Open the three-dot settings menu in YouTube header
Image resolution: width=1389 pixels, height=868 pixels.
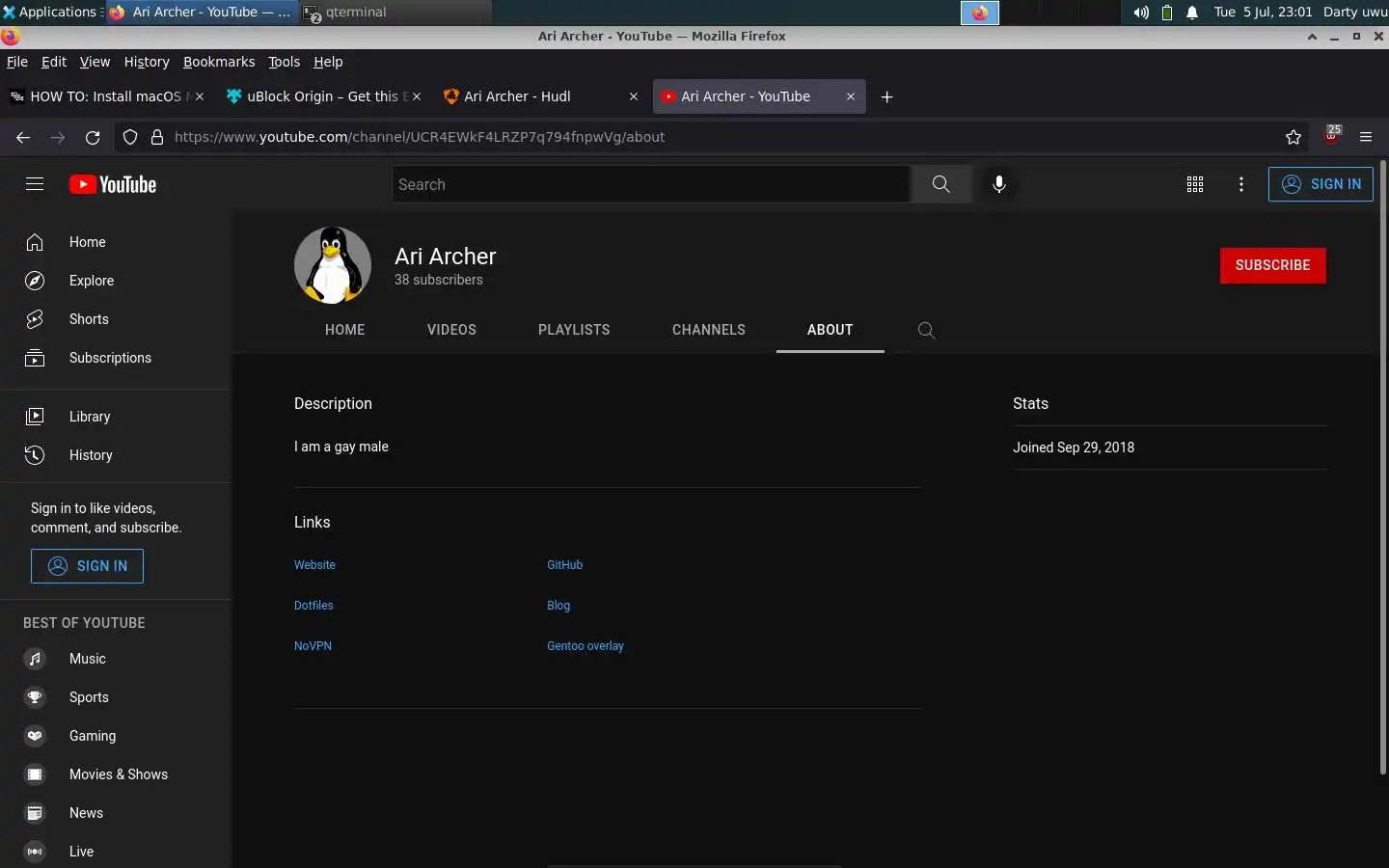tap(1241, 184)
